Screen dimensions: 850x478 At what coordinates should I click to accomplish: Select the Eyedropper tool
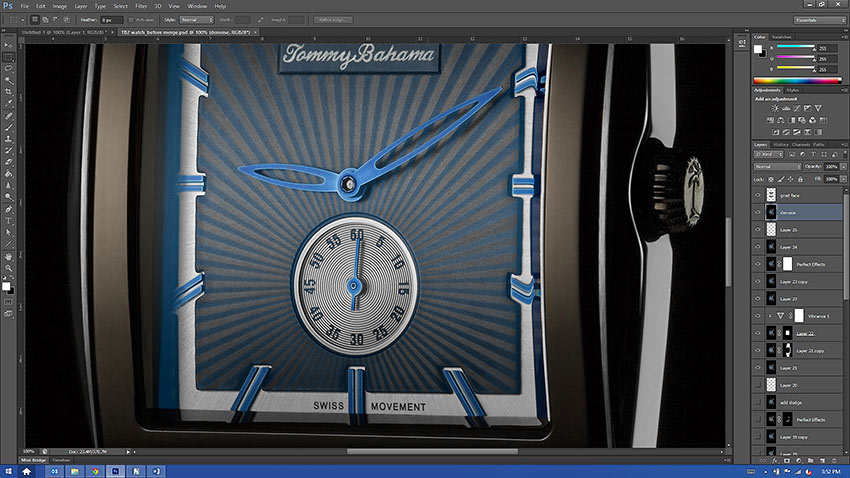8,103
